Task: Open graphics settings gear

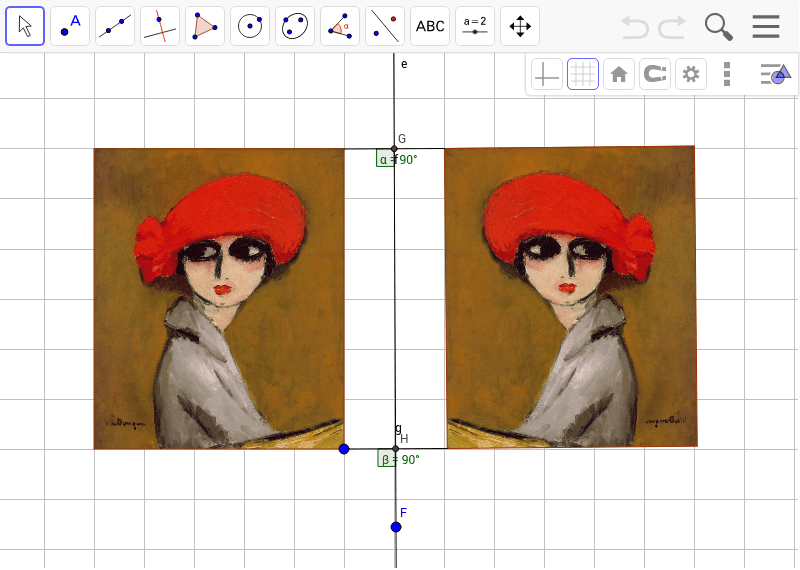Action: pyautogui.click(x=691, y=75)
